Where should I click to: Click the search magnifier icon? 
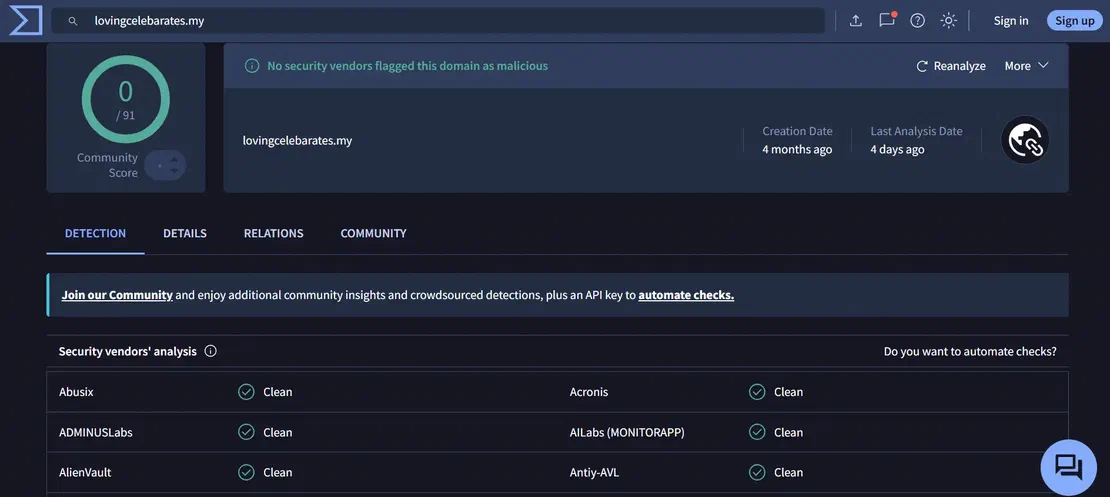click(72, 21)
